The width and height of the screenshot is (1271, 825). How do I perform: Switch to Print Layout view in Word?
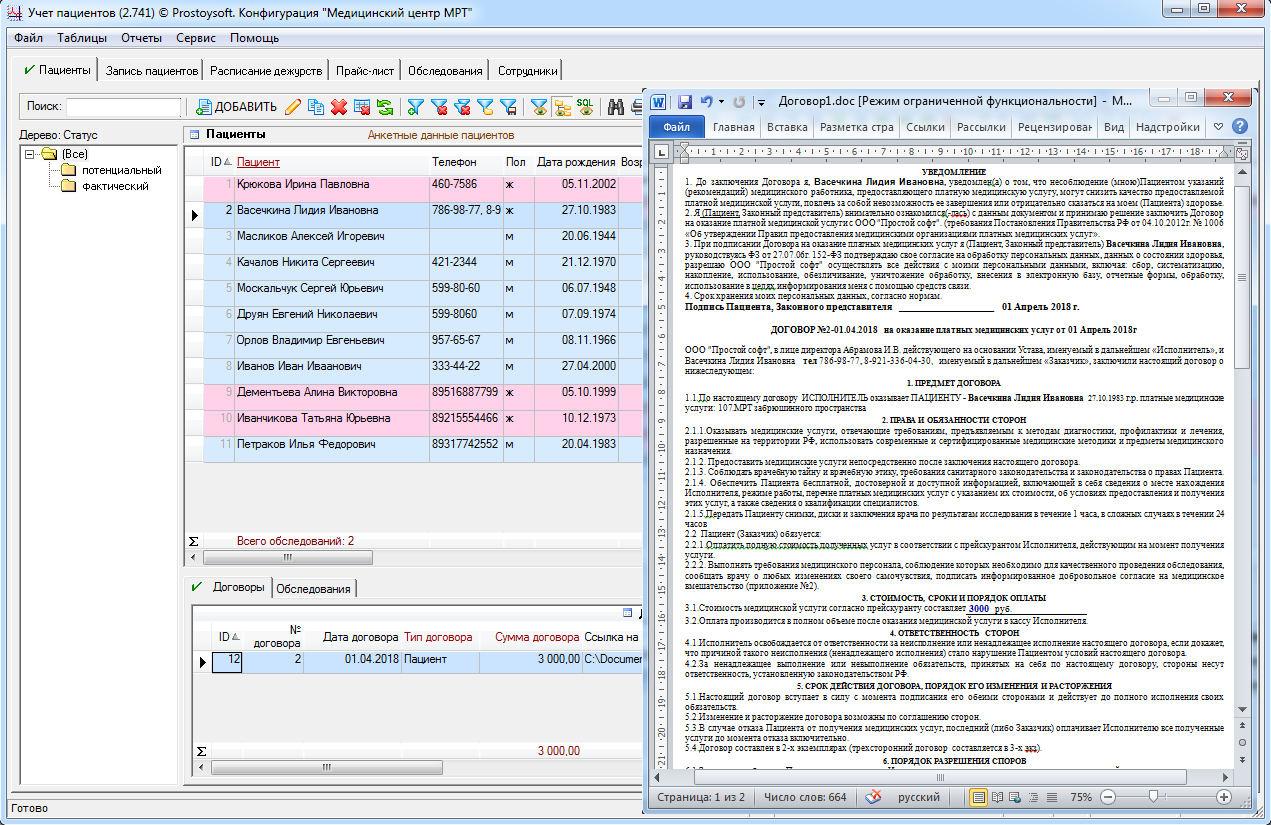(x=978, y=797)
